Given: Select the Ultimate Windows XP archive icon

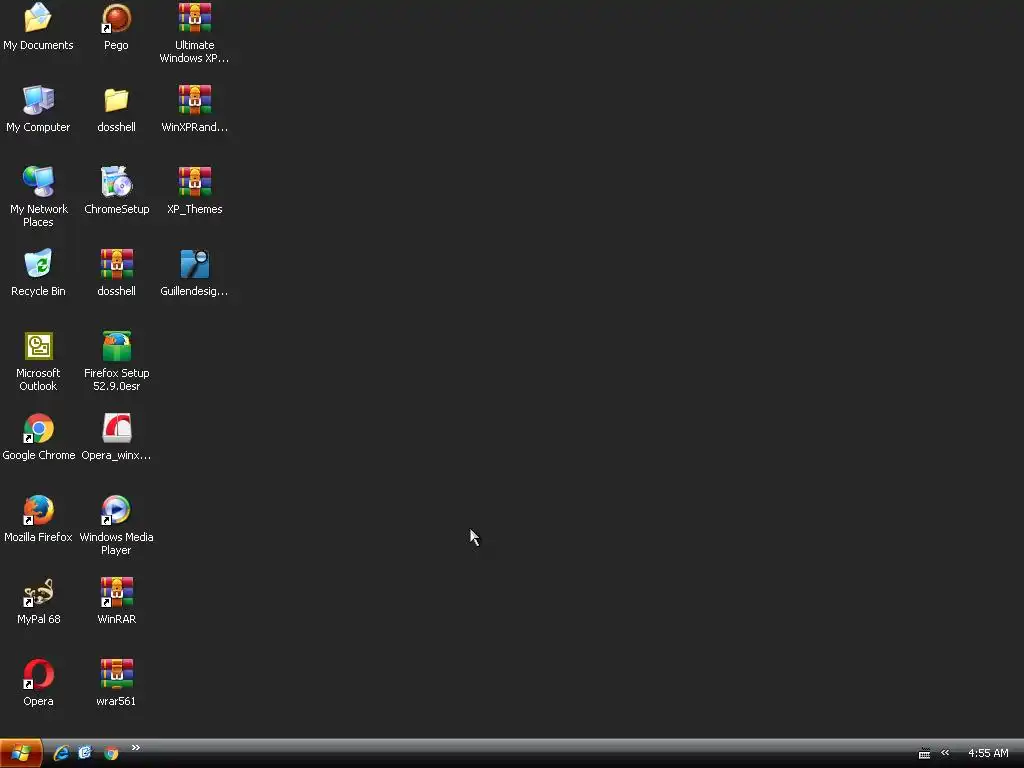Looking at the screenshot, I should click(195, 18).
